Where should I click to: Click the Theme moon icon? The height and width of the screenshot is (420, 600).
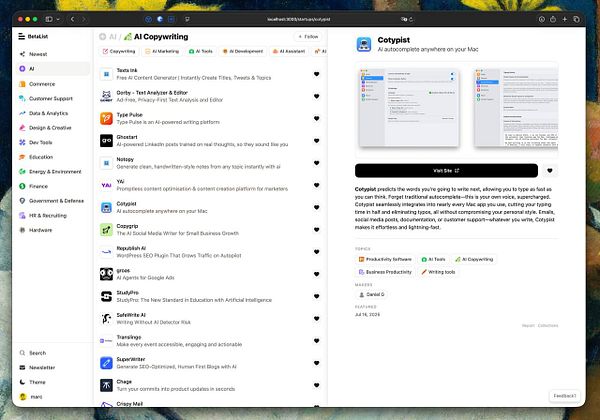click(22, 382)
